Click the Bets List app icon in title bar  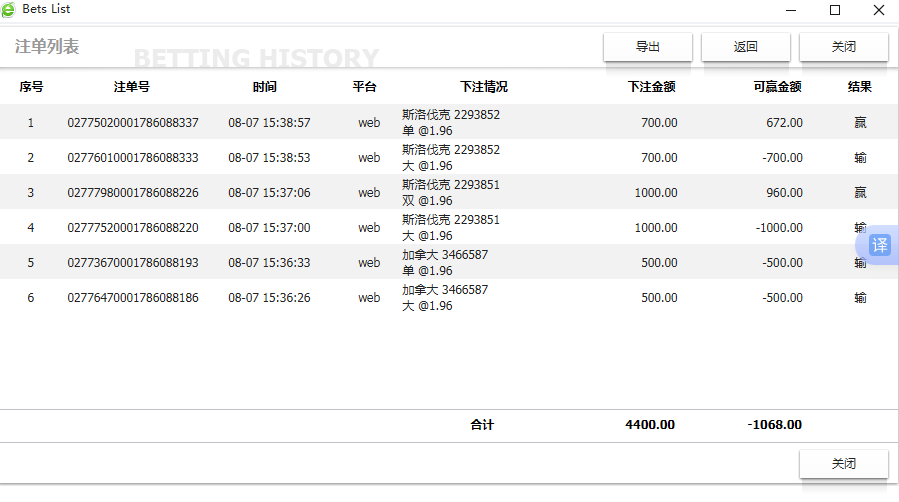point(8,9)
